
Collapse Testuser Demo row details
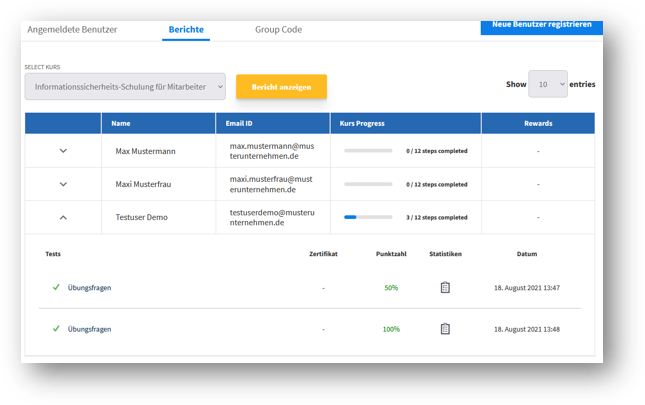[63, 218]
